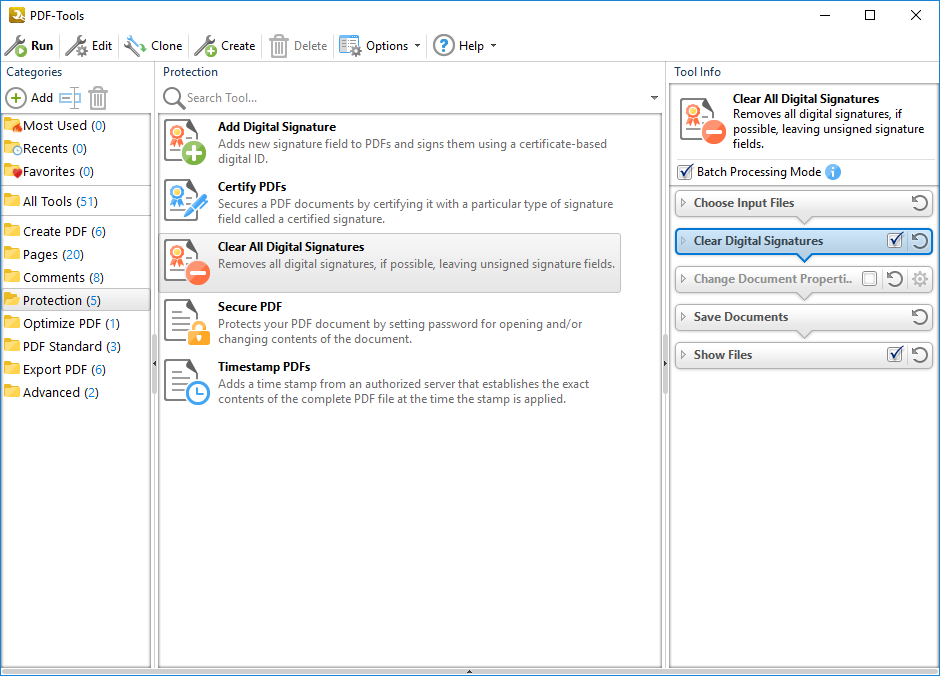Reset the Choose Input Files step
The width and height of the screenshot is (940, 676).
click(920, 203)
